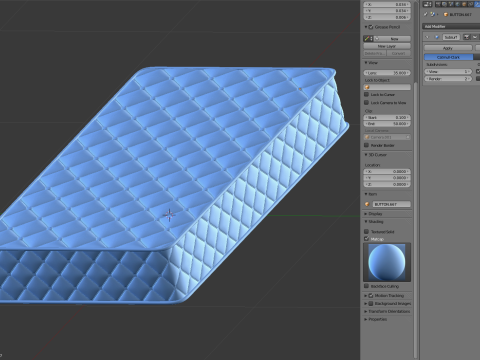This screenshot has width=480, height=360.
Task: Expand the Properties panel at bottom
Action: click(x=366, y=319)
